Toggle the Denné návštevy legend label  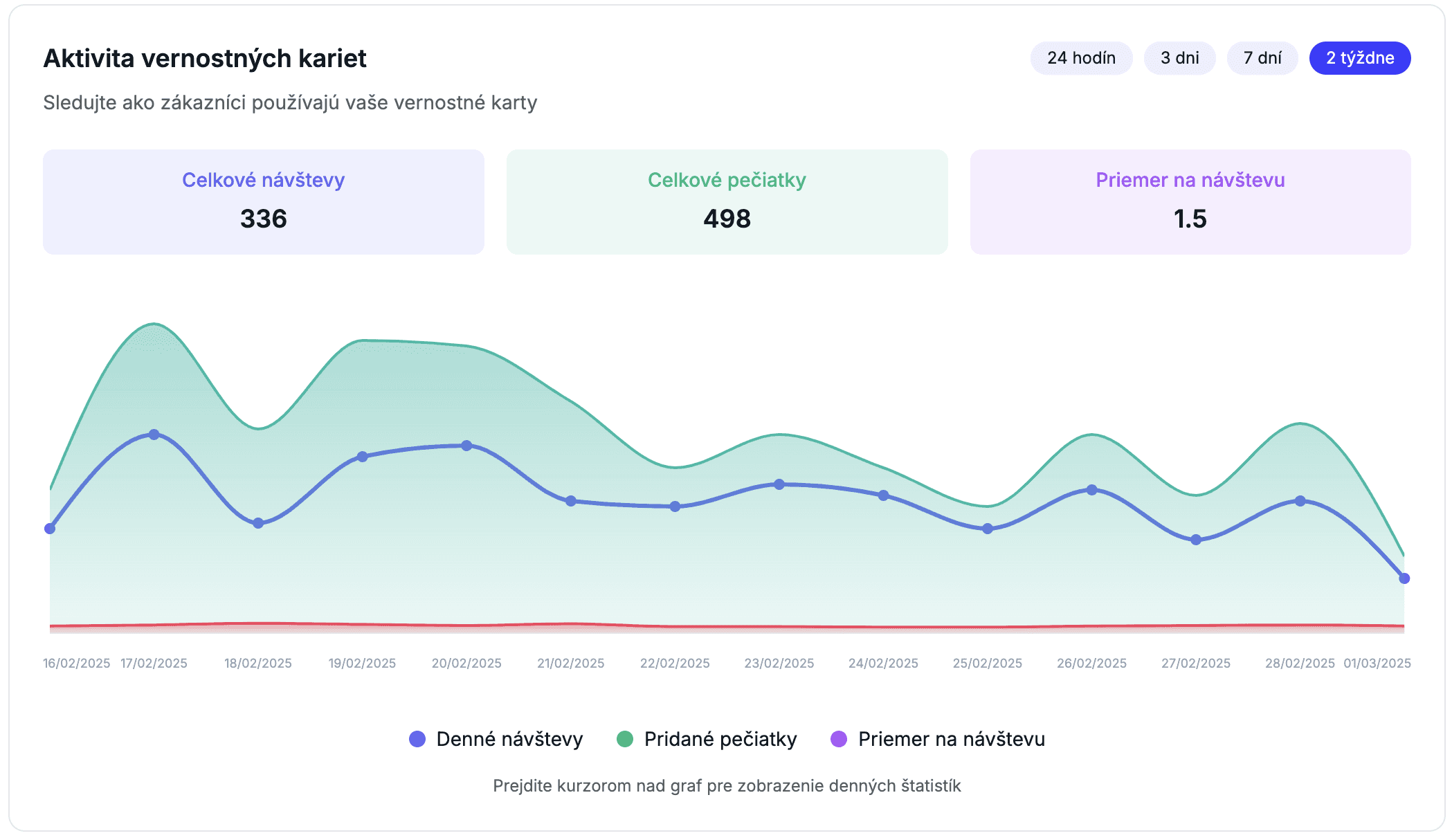click(x=509, y=739)
